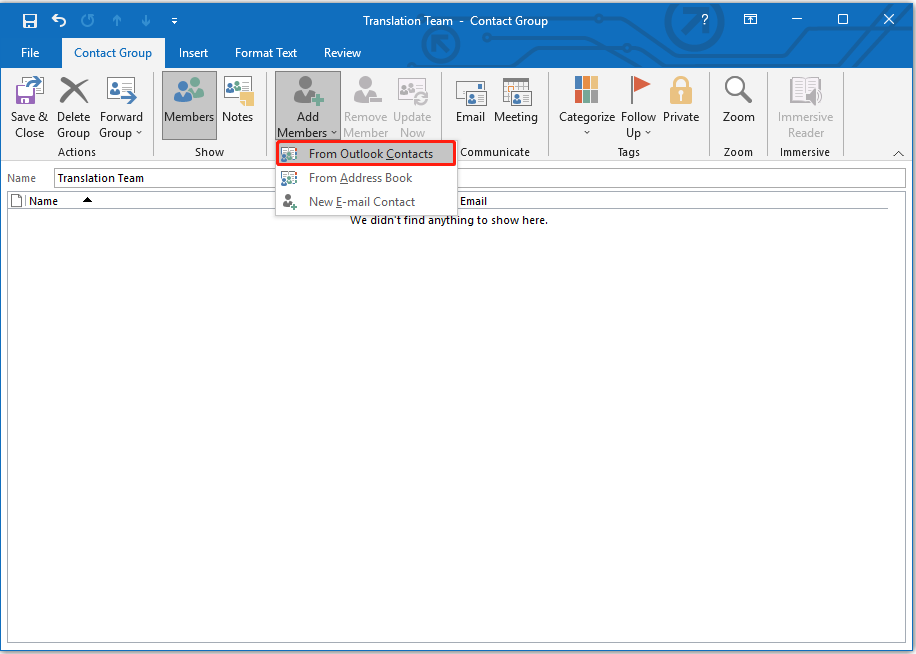This screenshot has width=916, height=654.
Task: Apply Categorize to the contact group
Action: [586, 105]
